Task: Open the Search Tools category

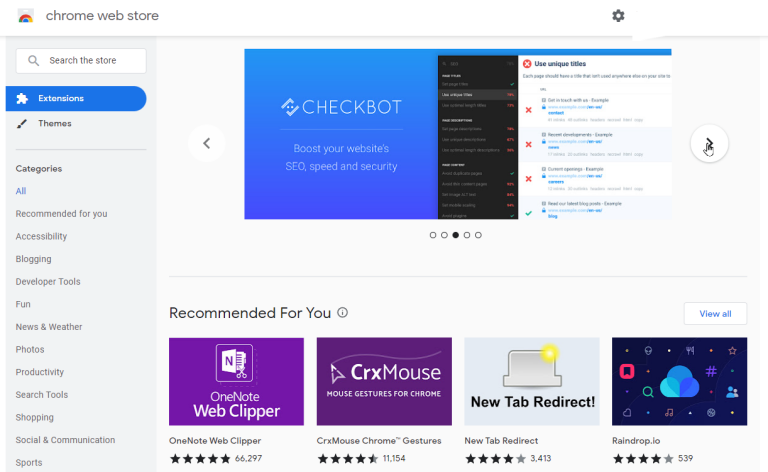Action: [42, 395]
